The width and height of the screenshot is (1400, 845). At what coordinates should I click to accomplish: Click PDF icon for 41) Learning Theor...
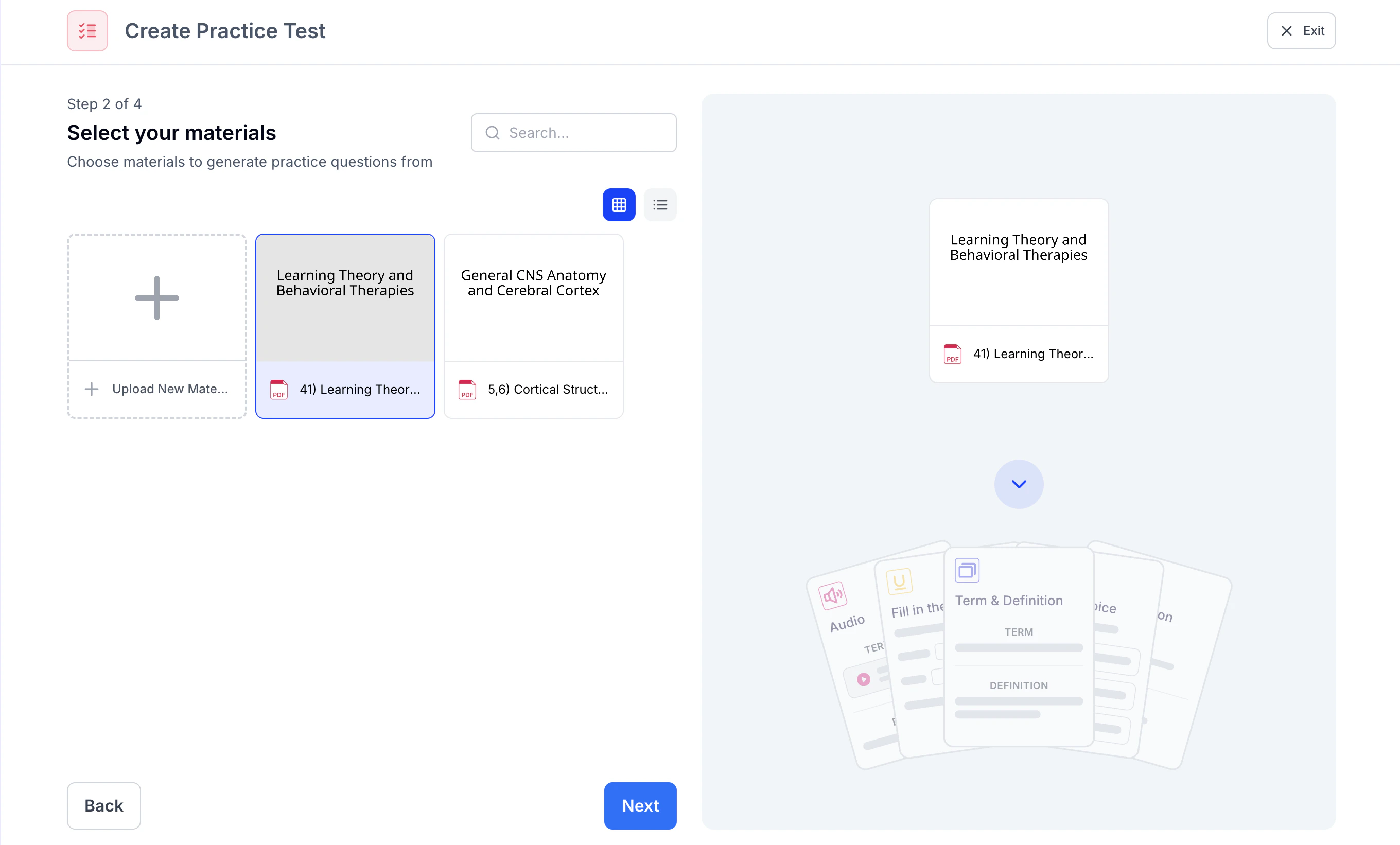[279, 390]
